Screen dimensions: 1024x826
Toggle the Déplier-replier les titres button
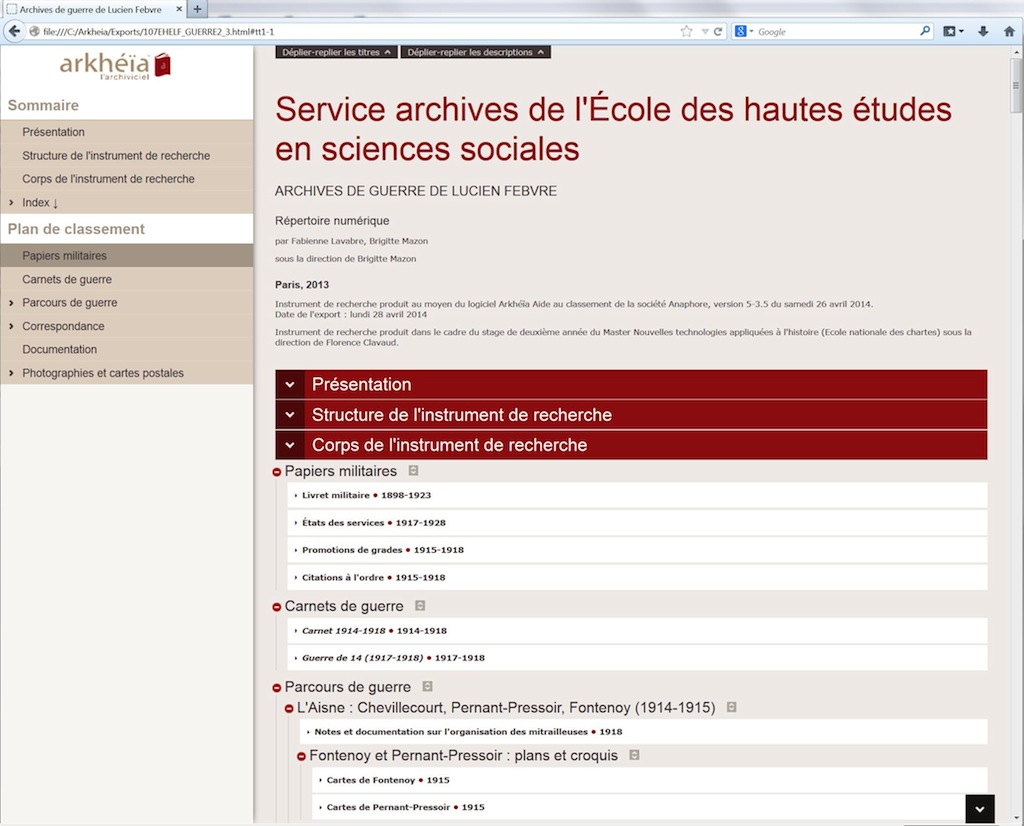click(x=336, y=52)
